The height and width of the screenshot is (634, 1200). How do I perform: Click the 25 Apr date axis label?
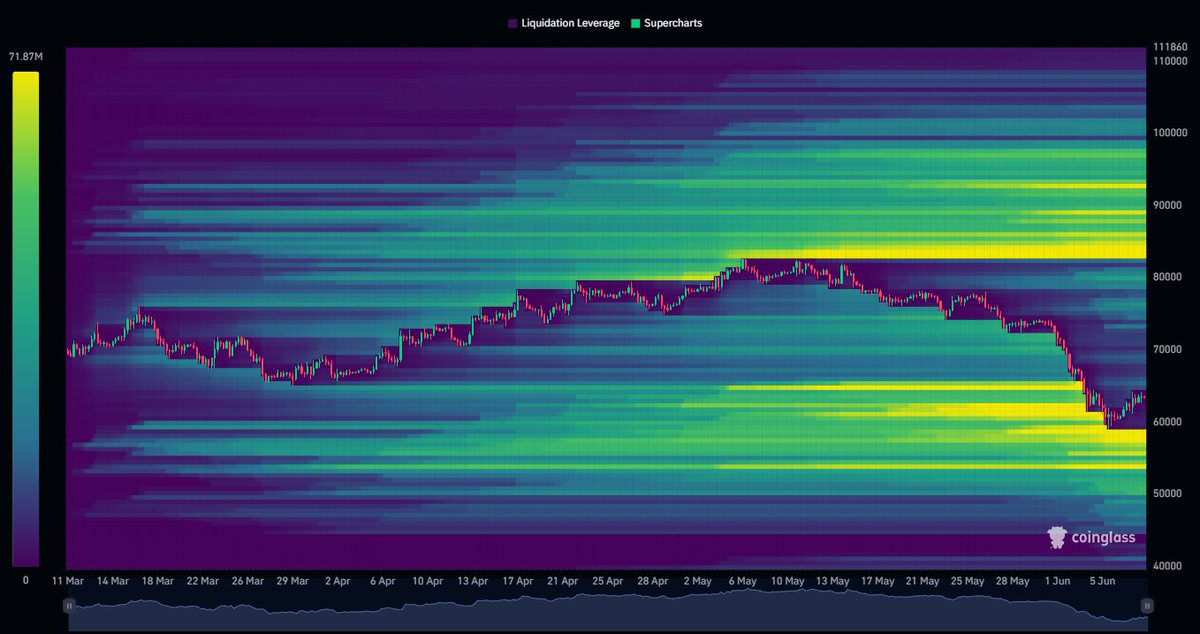[607, 580]
